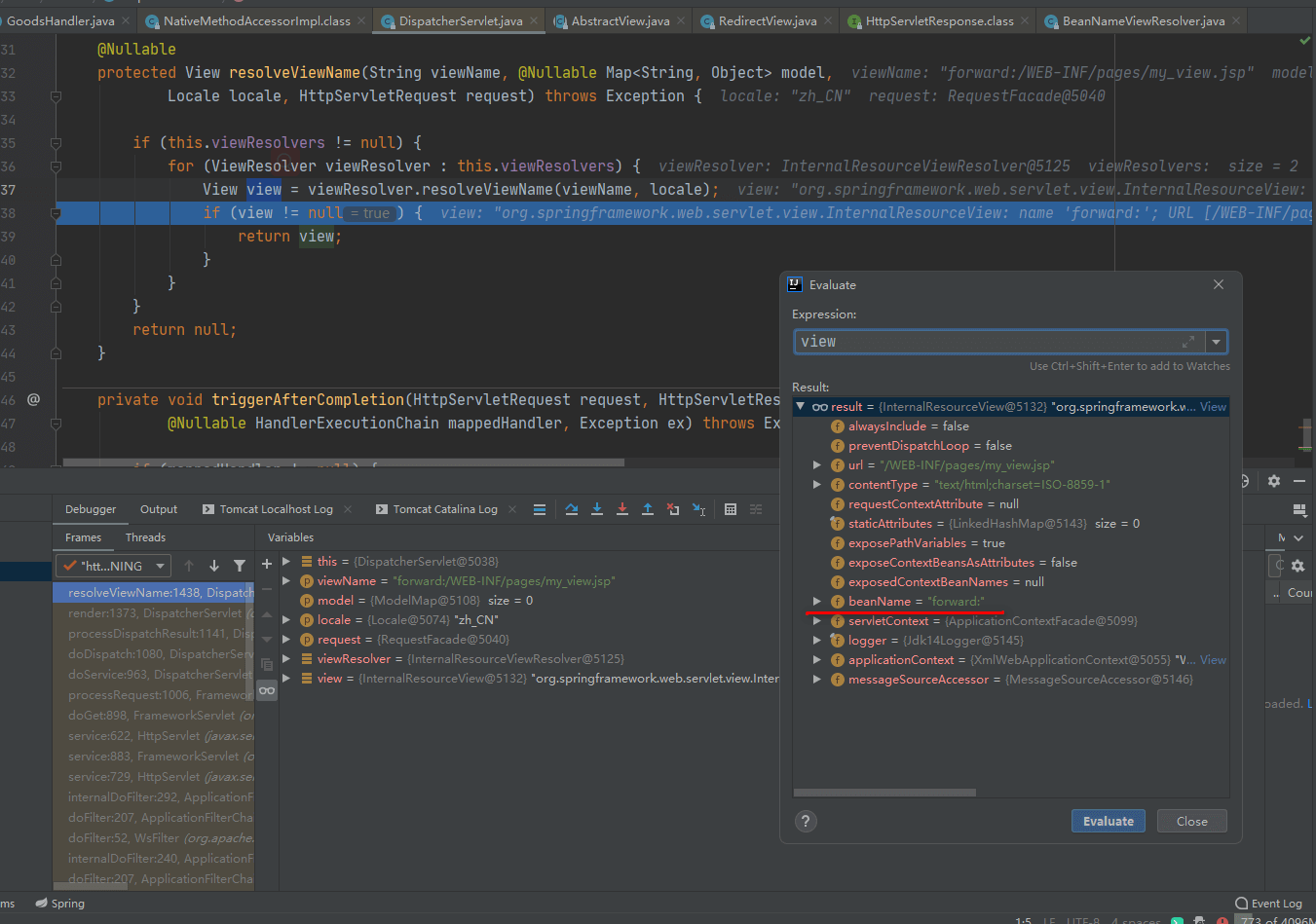This screenshot has width=1316, height=924.
Task: Select frame doDispatch:1080, DispatcherServlet
Action: [x=154, y=654]
